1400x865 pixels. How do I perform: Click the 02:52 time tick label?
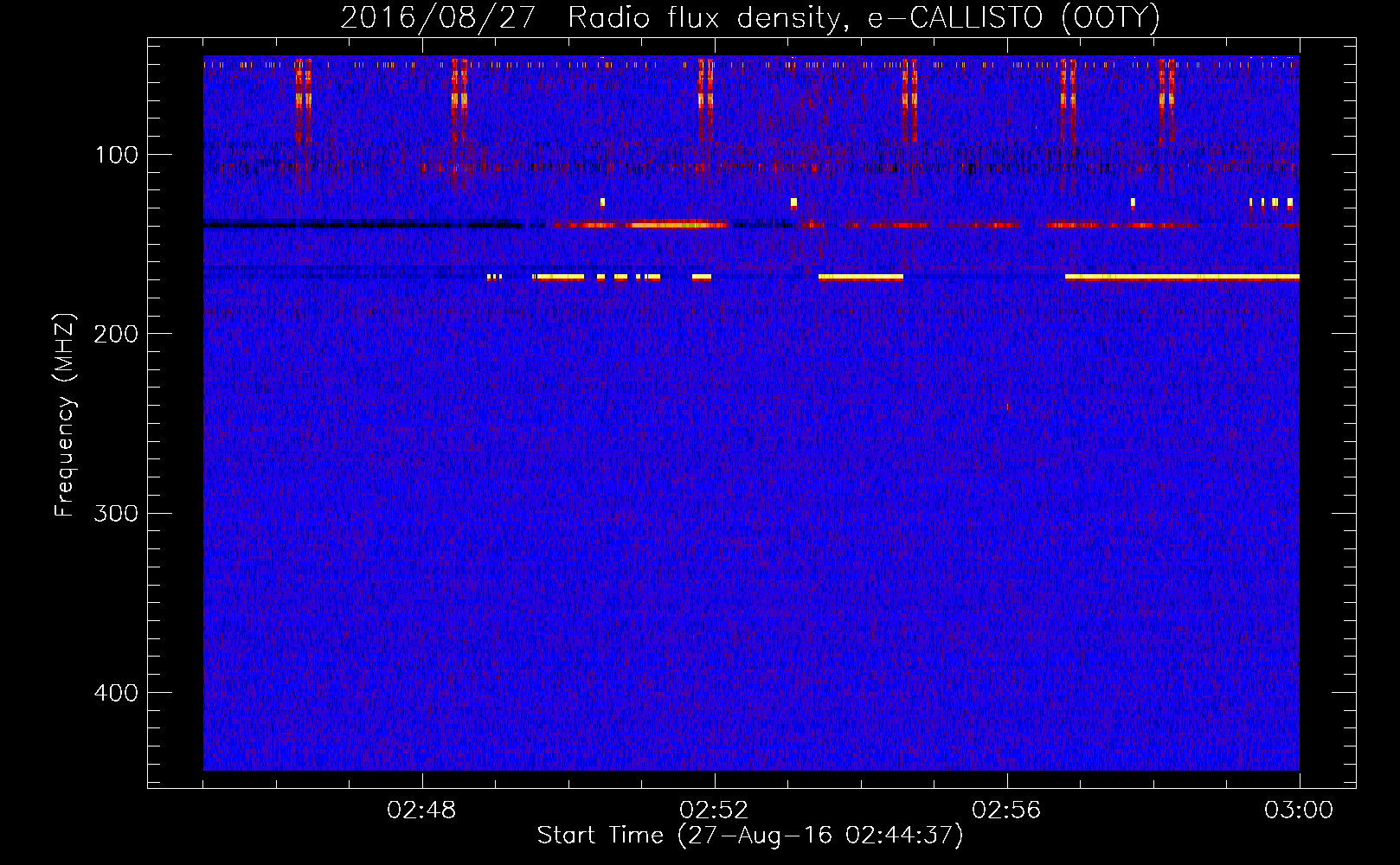(x=714, y=811)
